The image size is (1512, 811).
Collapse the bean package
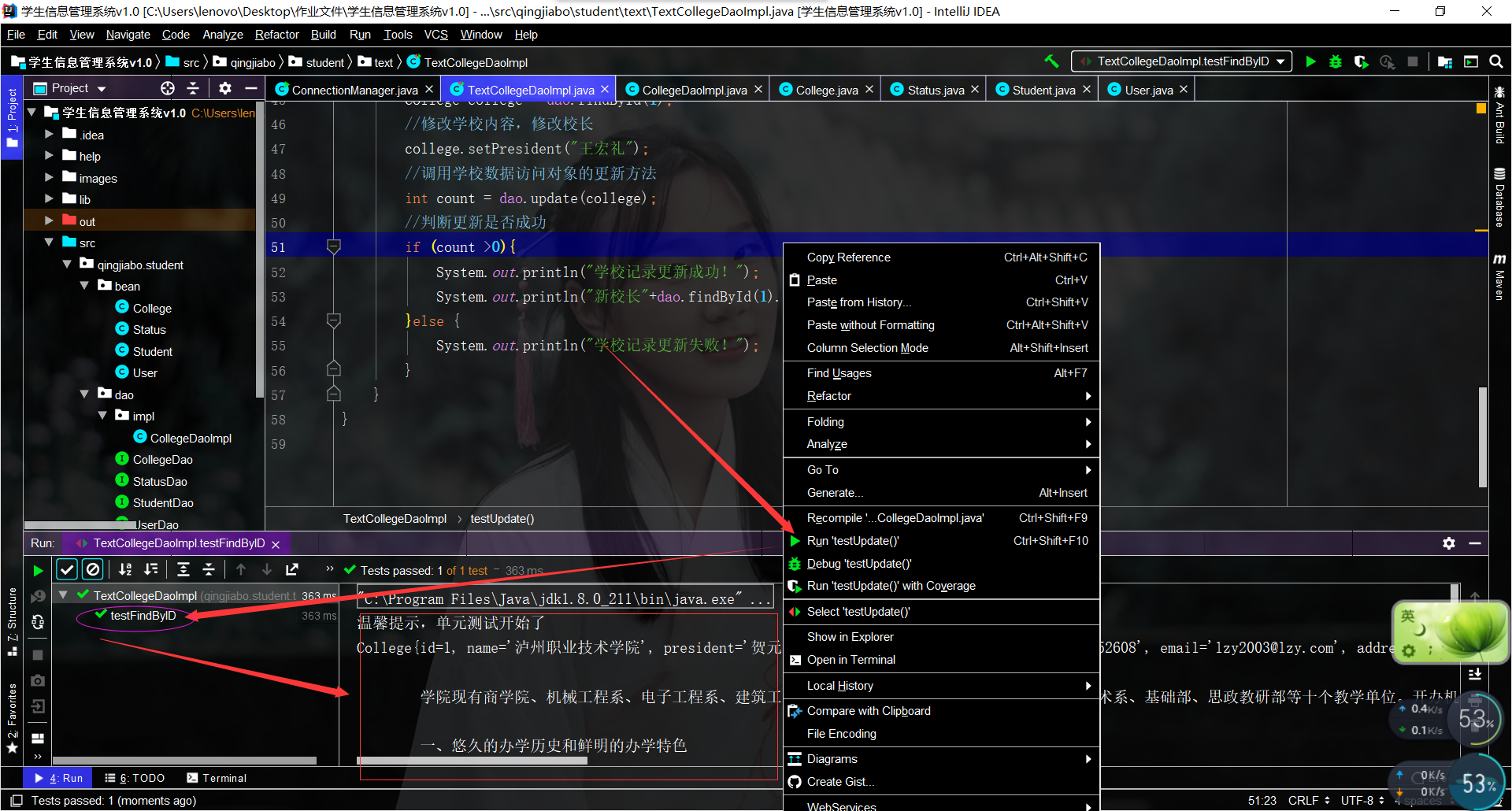coord(84,286)
